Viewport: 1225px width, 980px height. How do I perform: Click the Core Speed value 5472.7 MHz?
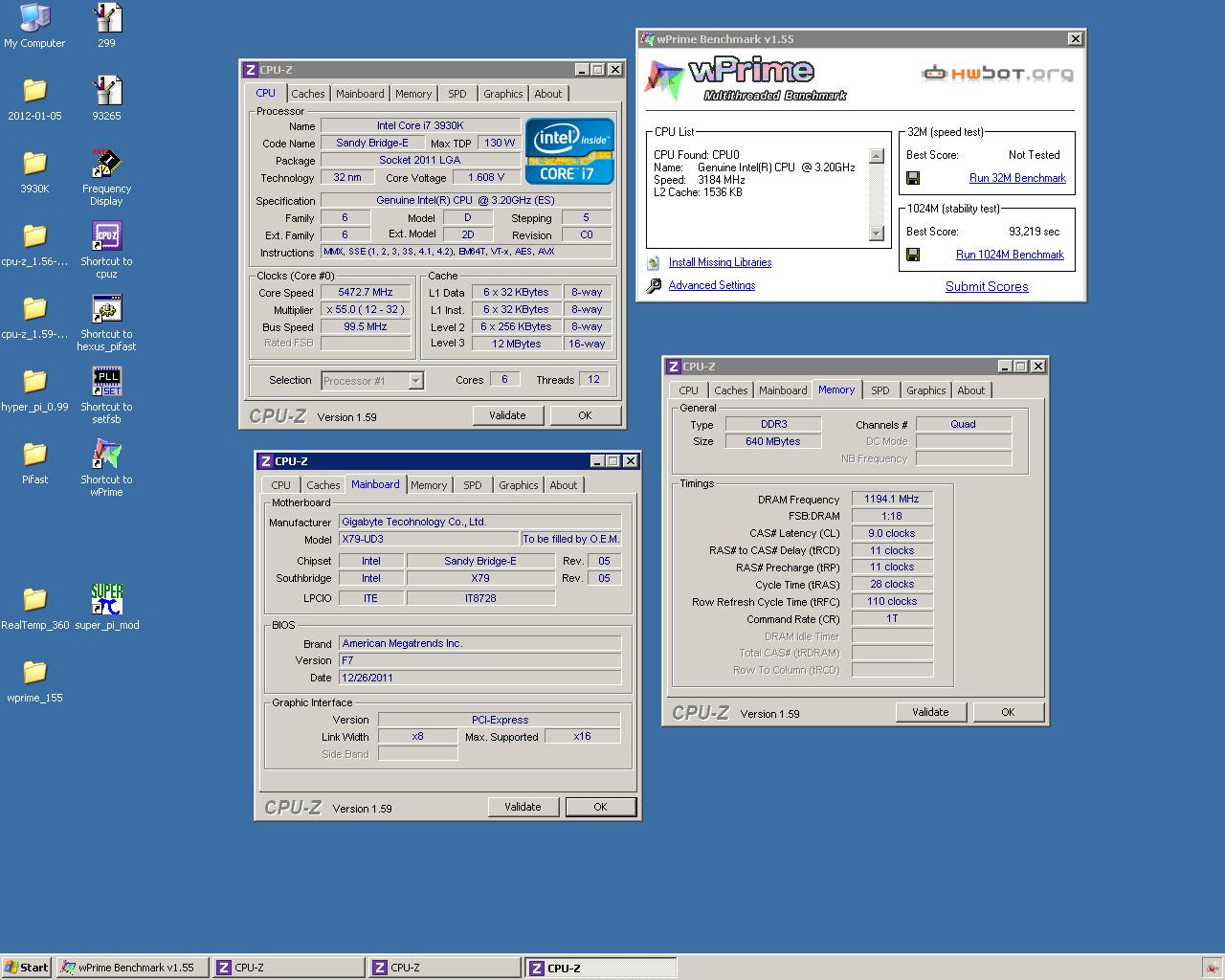(366, 293)
